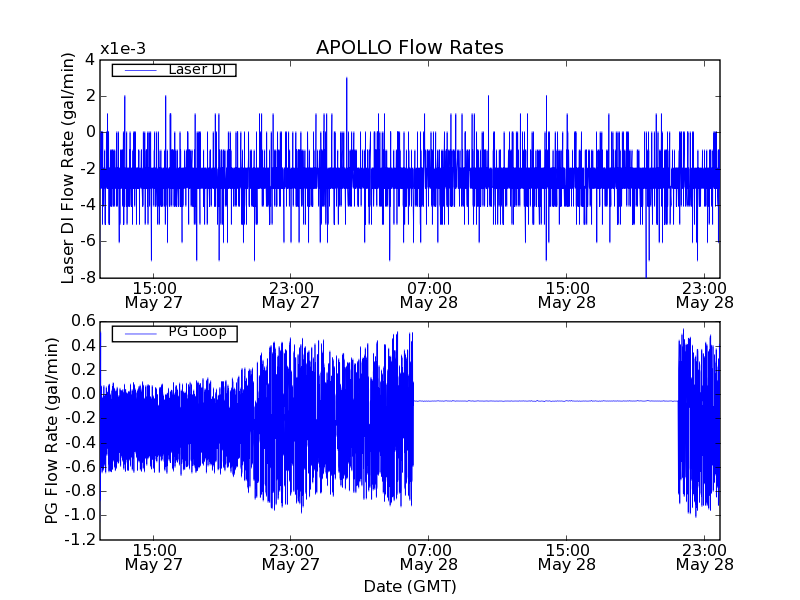Click the Laser DI Flow Rate y-axis label
This screenshot has height=600, width=800.
68,168
